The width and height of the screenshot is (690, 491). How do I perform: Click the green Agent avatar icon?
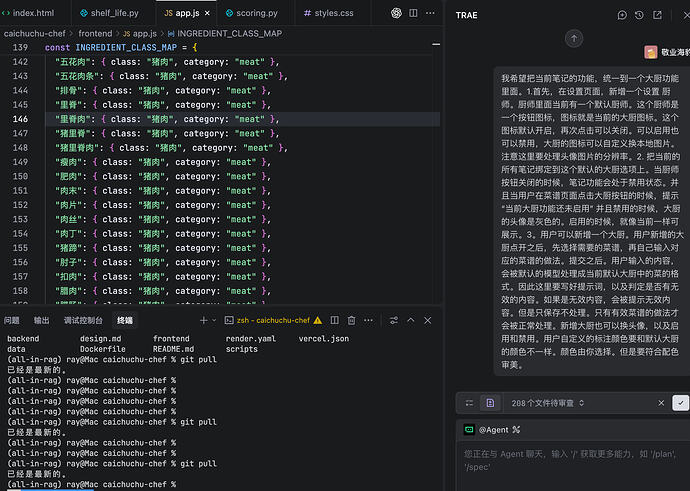click(469, 429)
